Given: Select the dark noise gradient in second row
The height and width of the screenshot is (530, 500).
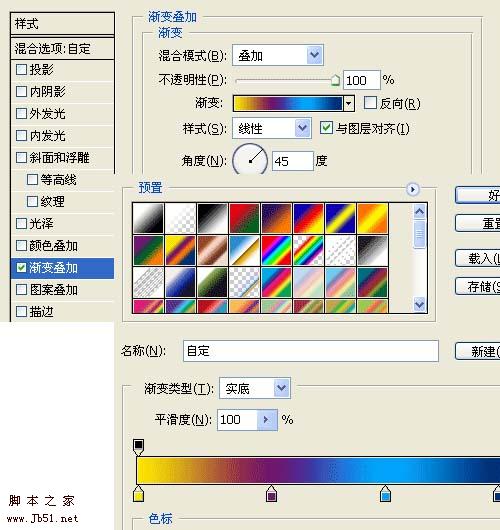Looking at the screenshot, I should point(373,250).
